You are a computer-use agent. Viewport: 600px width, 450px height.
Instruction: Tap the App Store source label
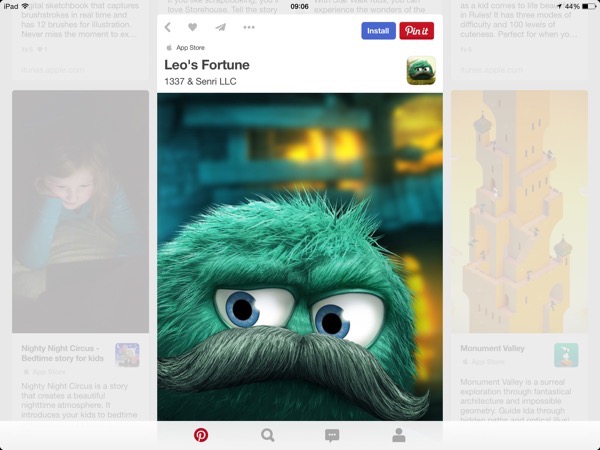pos(186,48)
